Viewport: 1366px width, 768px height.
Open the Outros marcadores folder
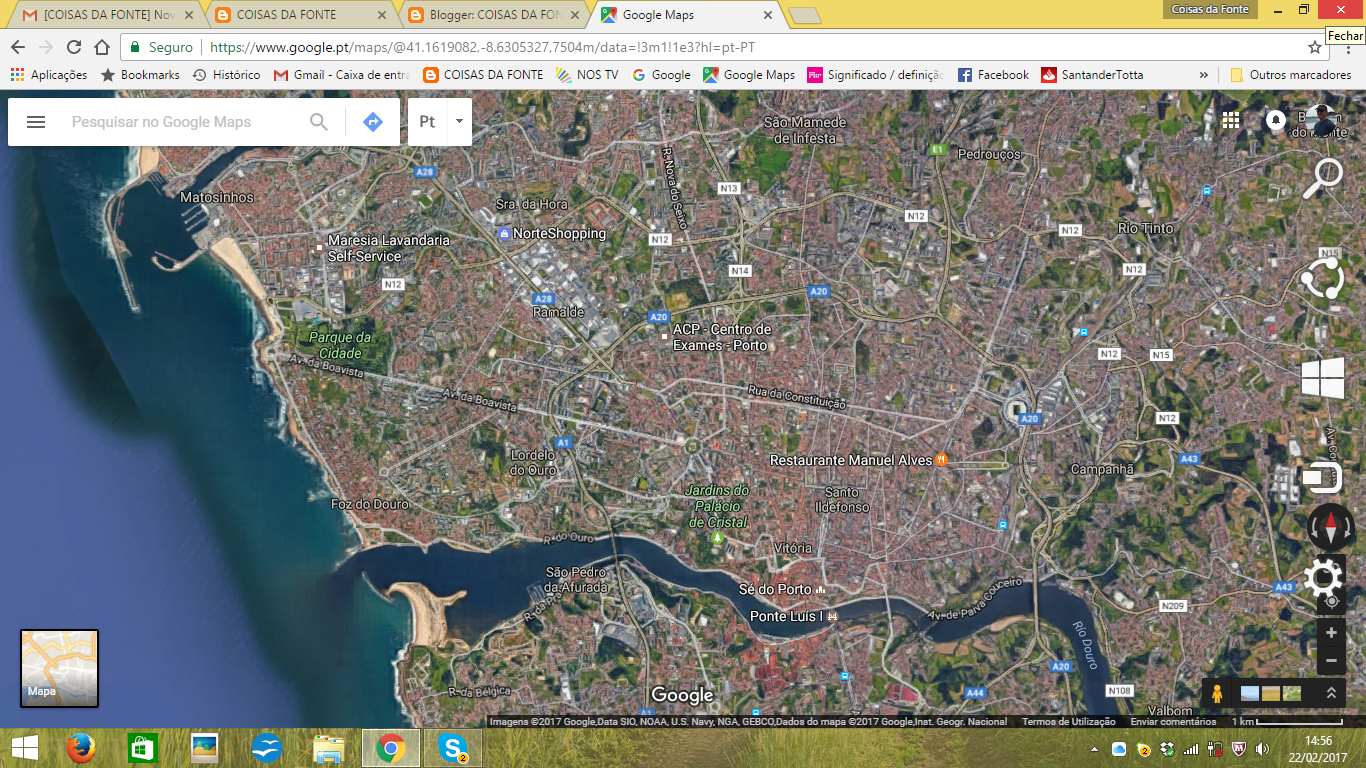[x=1290, y=75]
